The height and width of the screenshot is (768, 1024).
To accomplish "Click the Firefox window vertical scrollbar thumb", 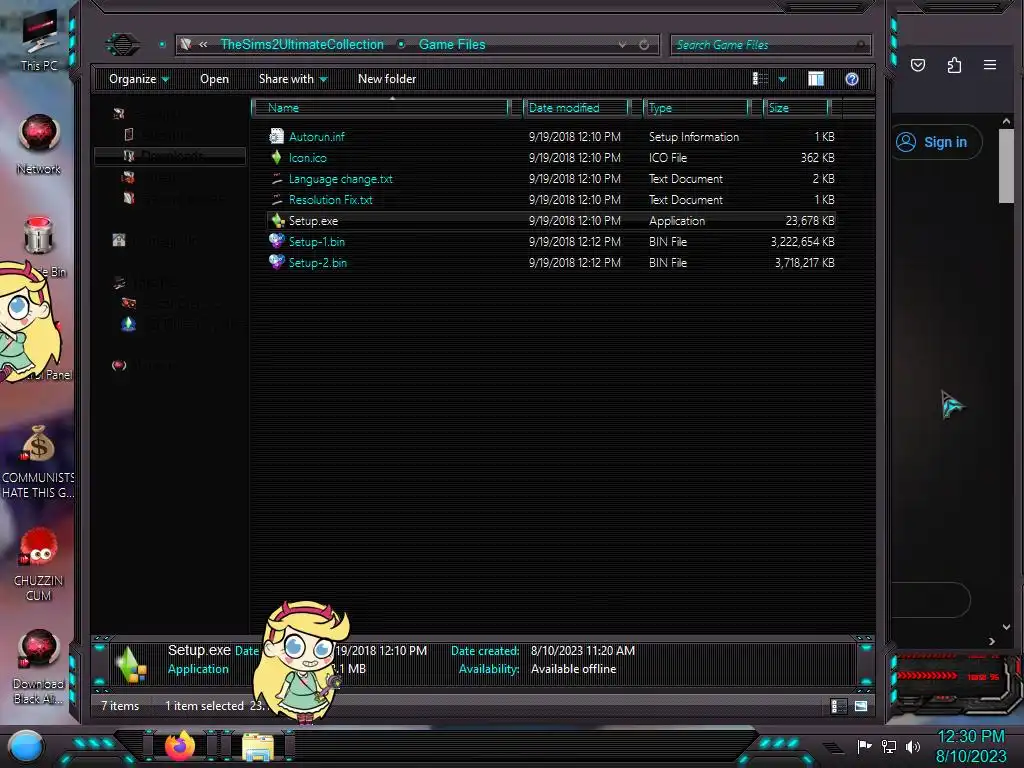I will pyautogui.click(x=1006, y=166).
